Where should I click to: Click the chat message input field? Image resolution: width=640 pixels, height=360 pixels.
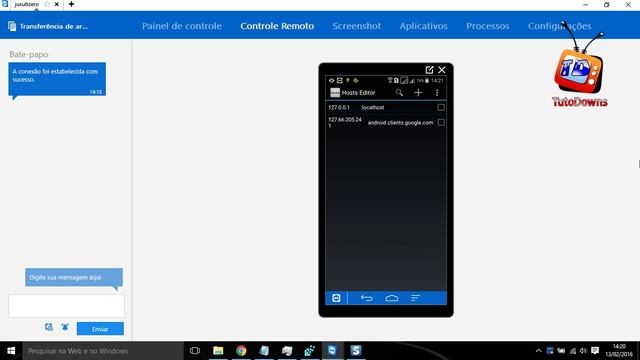click(66, 306)
